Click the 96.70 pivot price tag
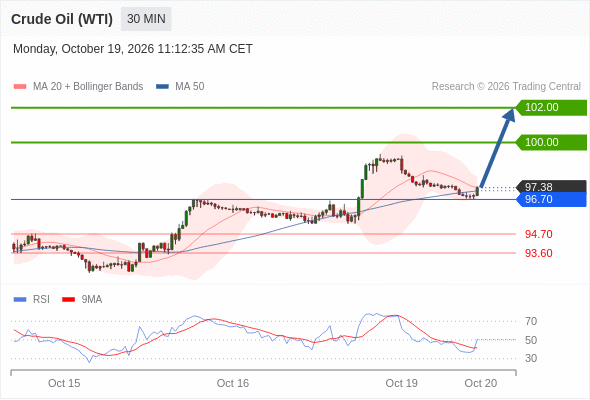The image size is (590, 400). (x=551, y=199)
